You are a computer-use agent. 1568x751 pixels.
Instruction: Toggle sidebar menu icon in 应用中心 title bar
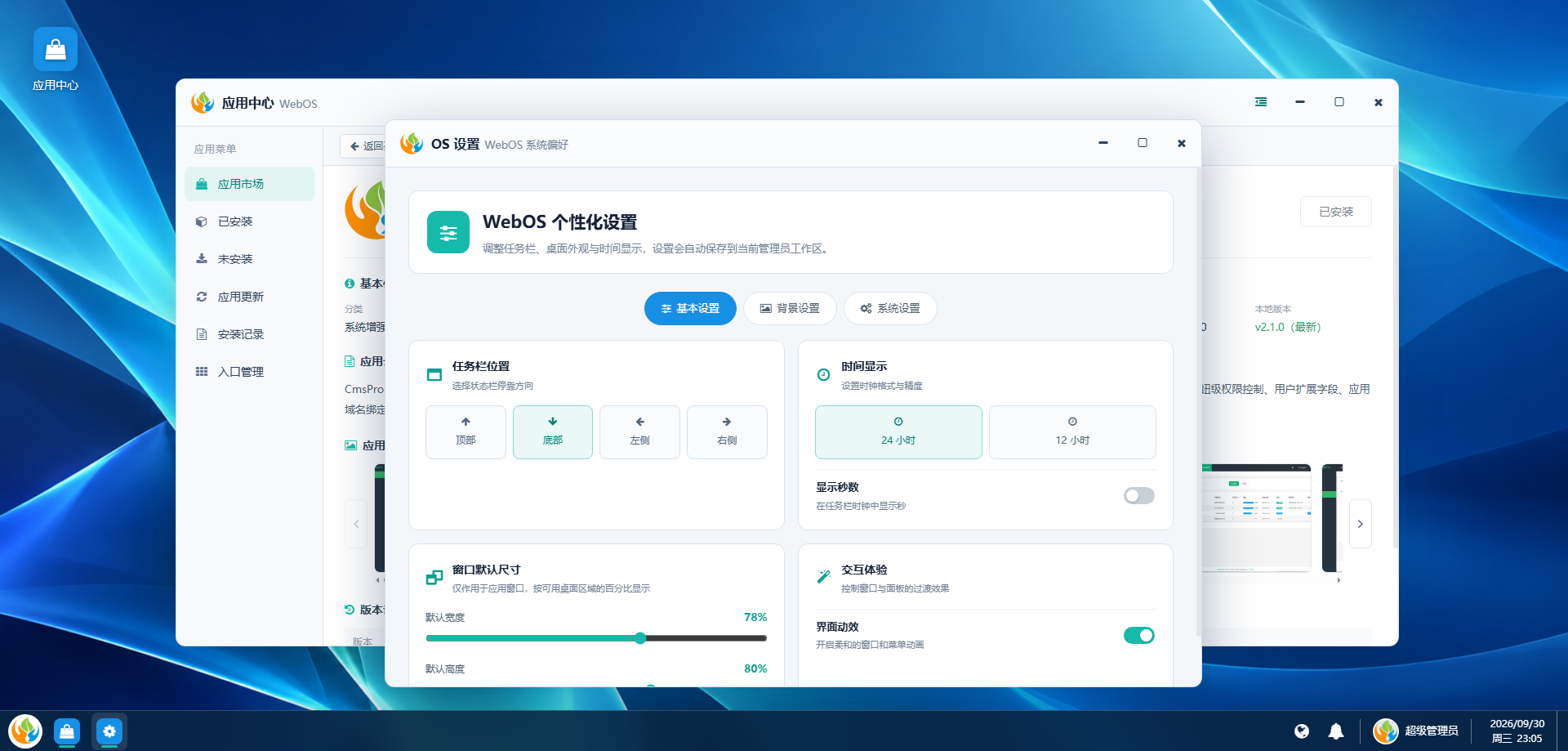click(x=1261, y=102)
